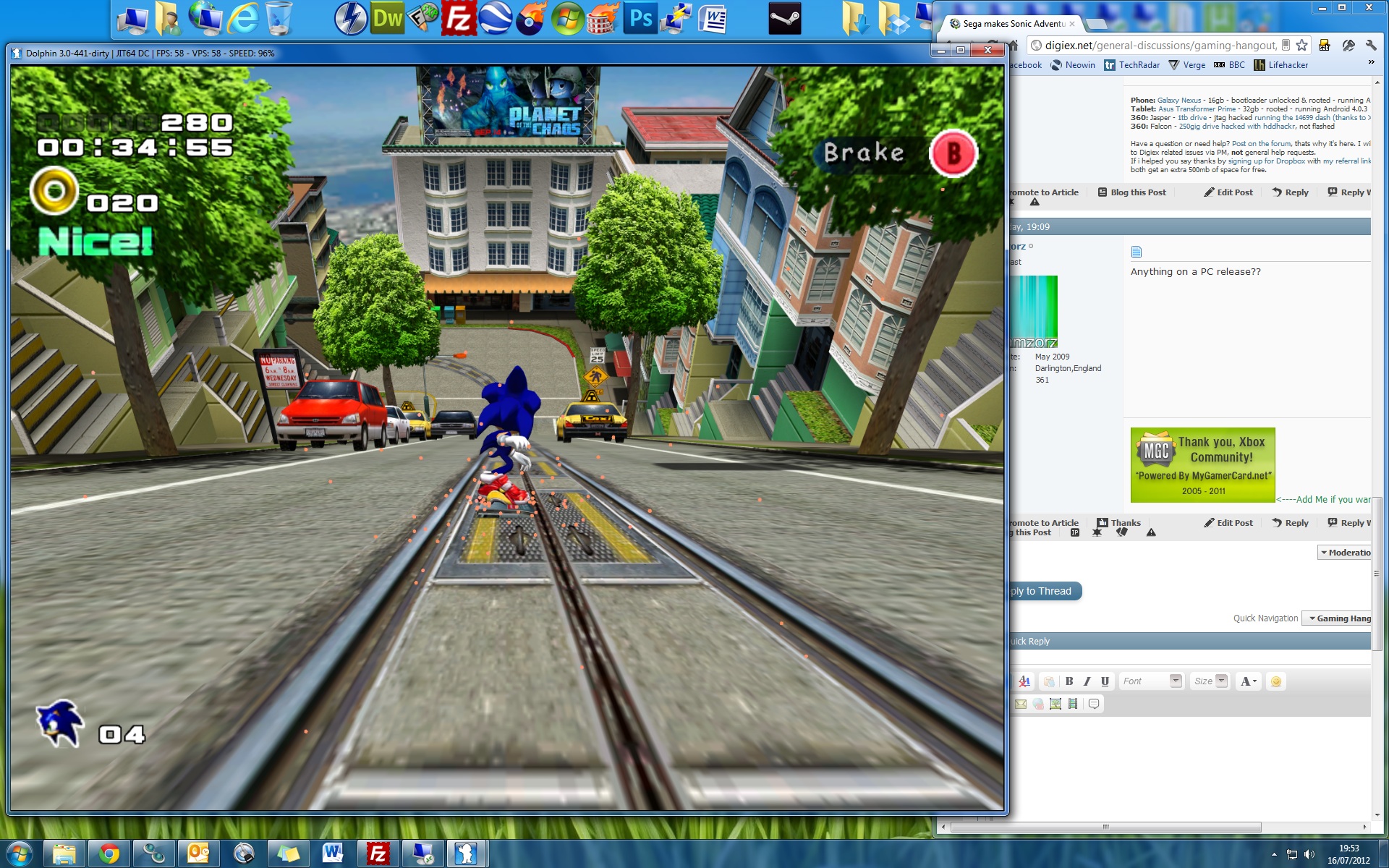Click the MyGamerCard Xbox banner image
This screenshot has height=868, width=1389.
(1202, 465)
